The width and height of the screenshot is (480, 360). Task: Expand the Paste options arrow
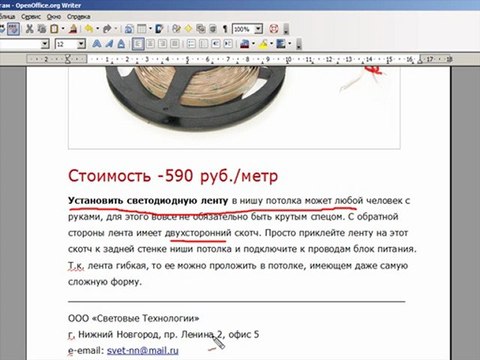click(63, 29)
